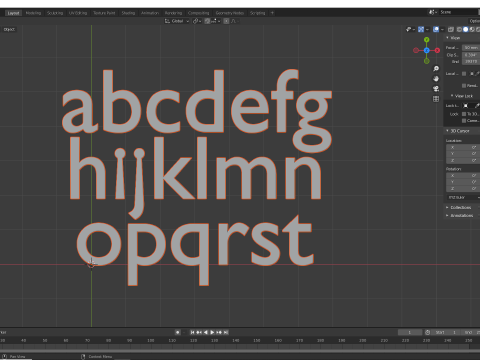This screenshot has height=360, width=480.
Task: Click the green Y axis on the navigation gizmo
Action: pos(427,40)
